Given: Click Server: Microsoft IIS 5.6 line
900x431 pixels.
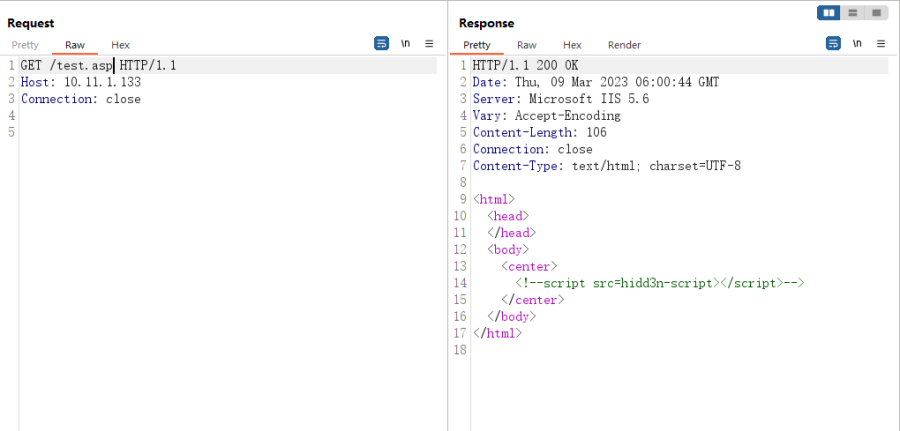Looking at the screenshot, I should (561, 99).
